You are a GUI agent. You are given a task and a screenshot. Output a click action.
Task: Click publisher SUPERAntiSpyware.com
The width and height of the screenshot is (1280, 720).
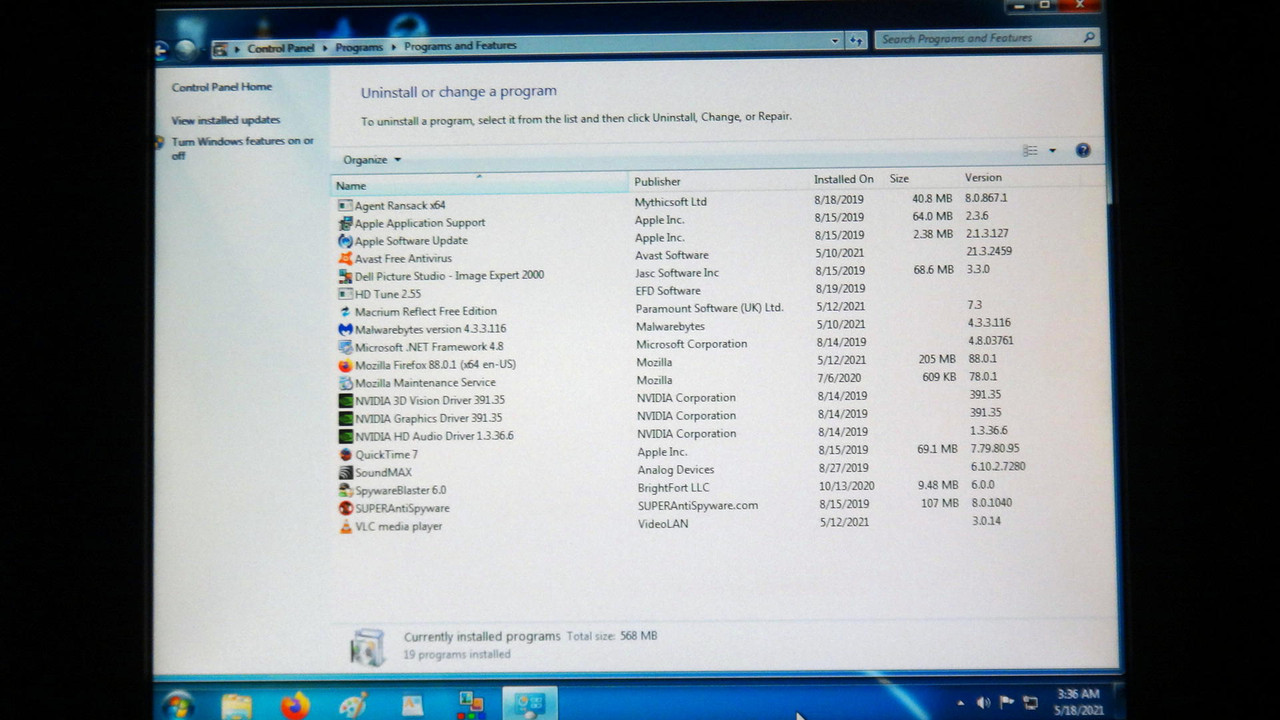click(698, 506)
